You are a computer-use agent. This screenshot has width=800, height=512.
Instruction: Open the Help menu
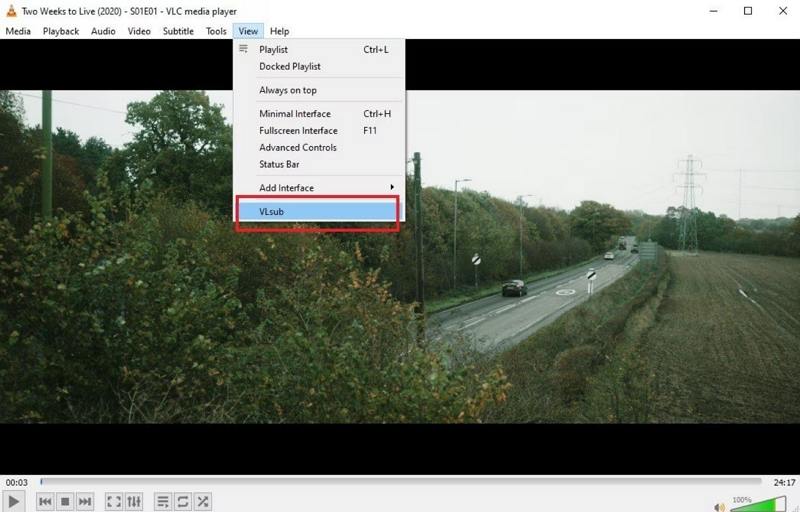click(279, 31)
